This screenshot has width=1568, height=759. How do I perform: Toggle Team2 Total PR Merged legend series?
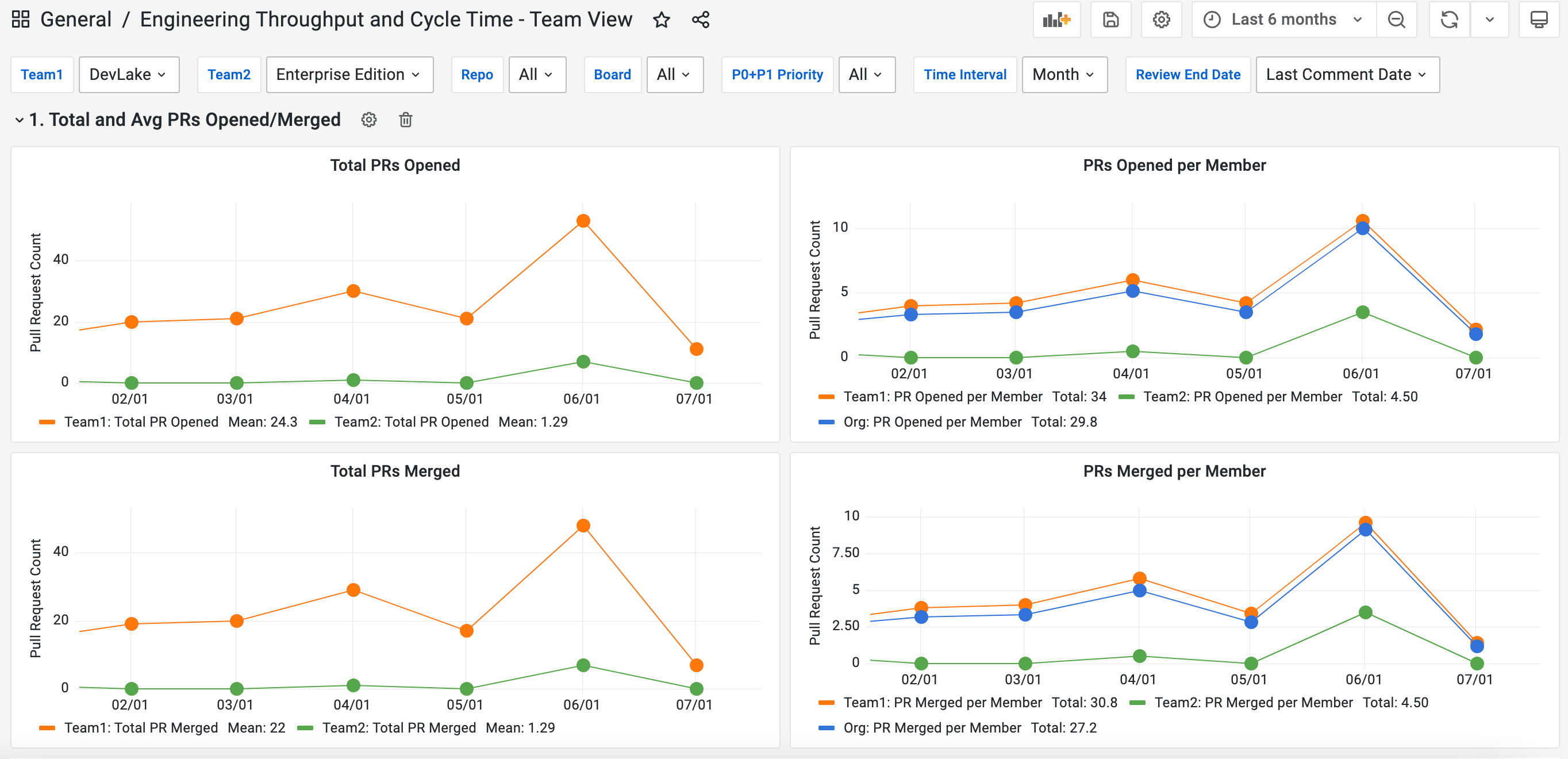tap(399, 727)
